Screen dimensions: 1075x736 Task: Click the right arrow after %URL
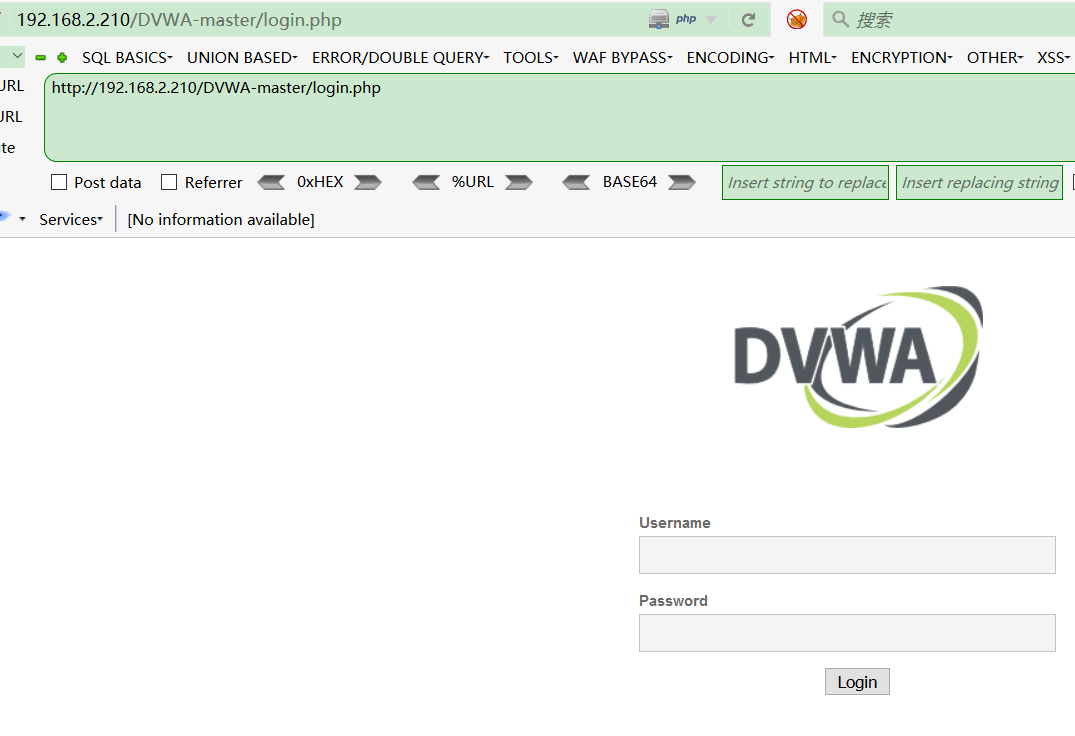[x=519, y=182]
